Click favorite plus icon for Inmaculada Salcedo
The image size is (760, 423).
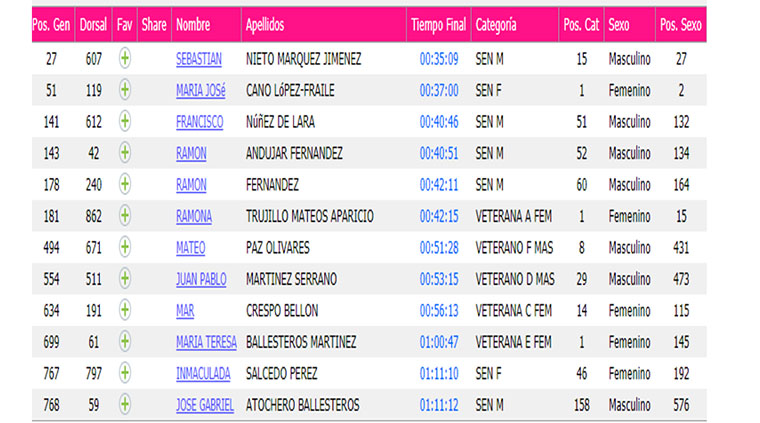[125, 373]
